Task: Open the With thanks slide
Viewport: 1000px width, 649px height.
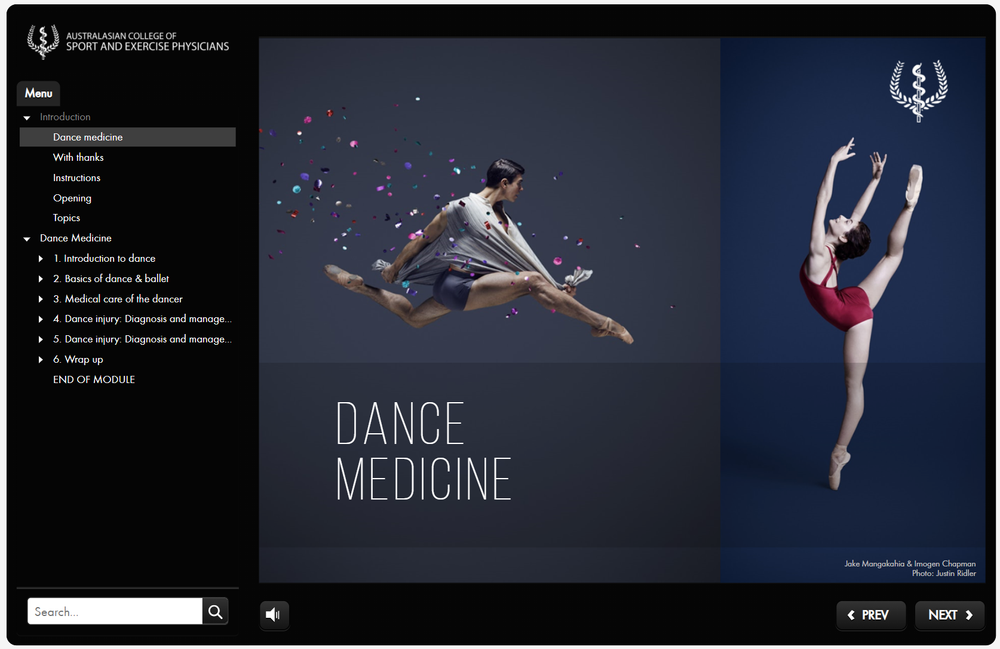Action: pyautogui.click(x=77, y=157)
